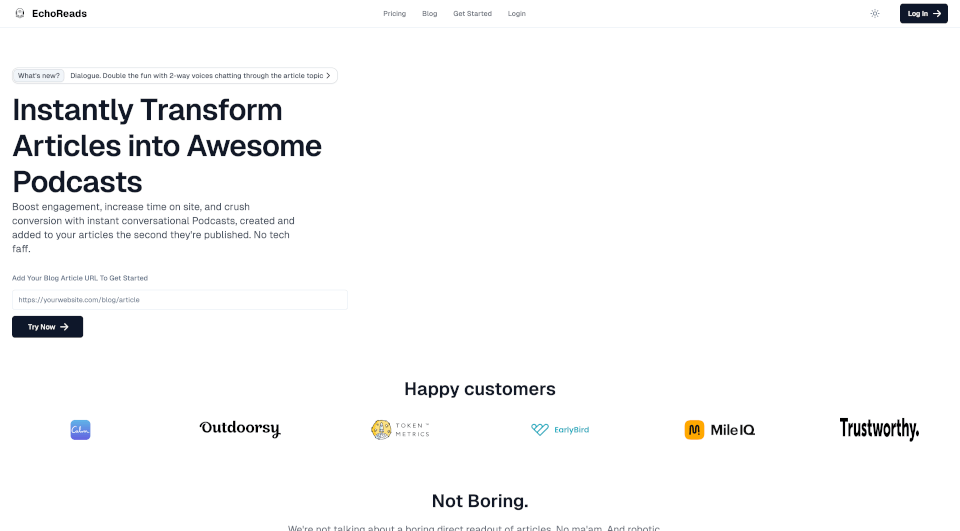Click the "Happy customers" heading

(480, 389)
